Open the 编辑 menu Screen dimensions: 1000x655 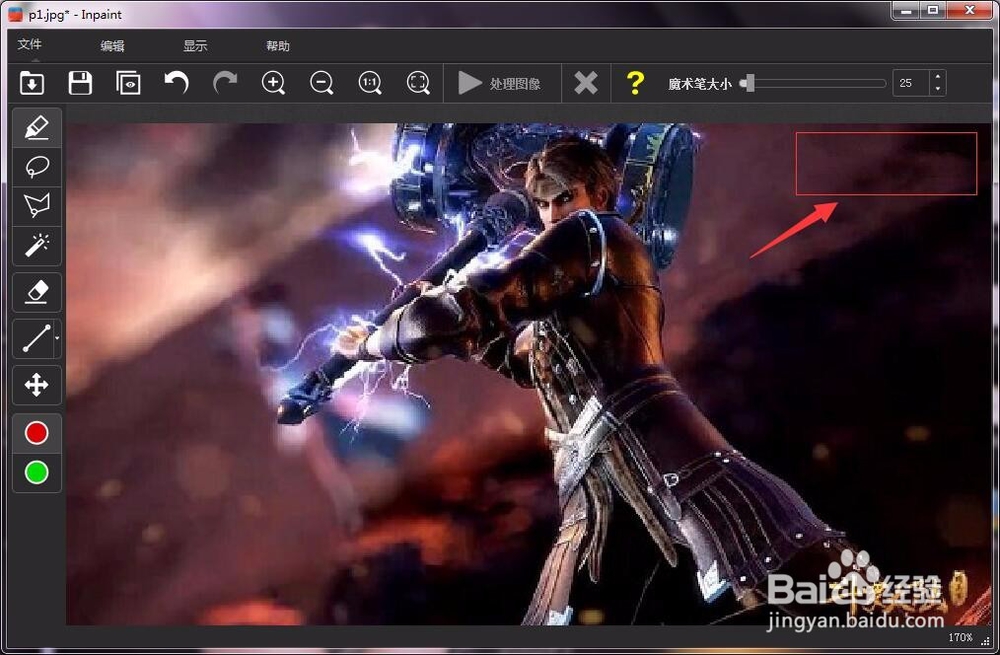tap(112, 46)
